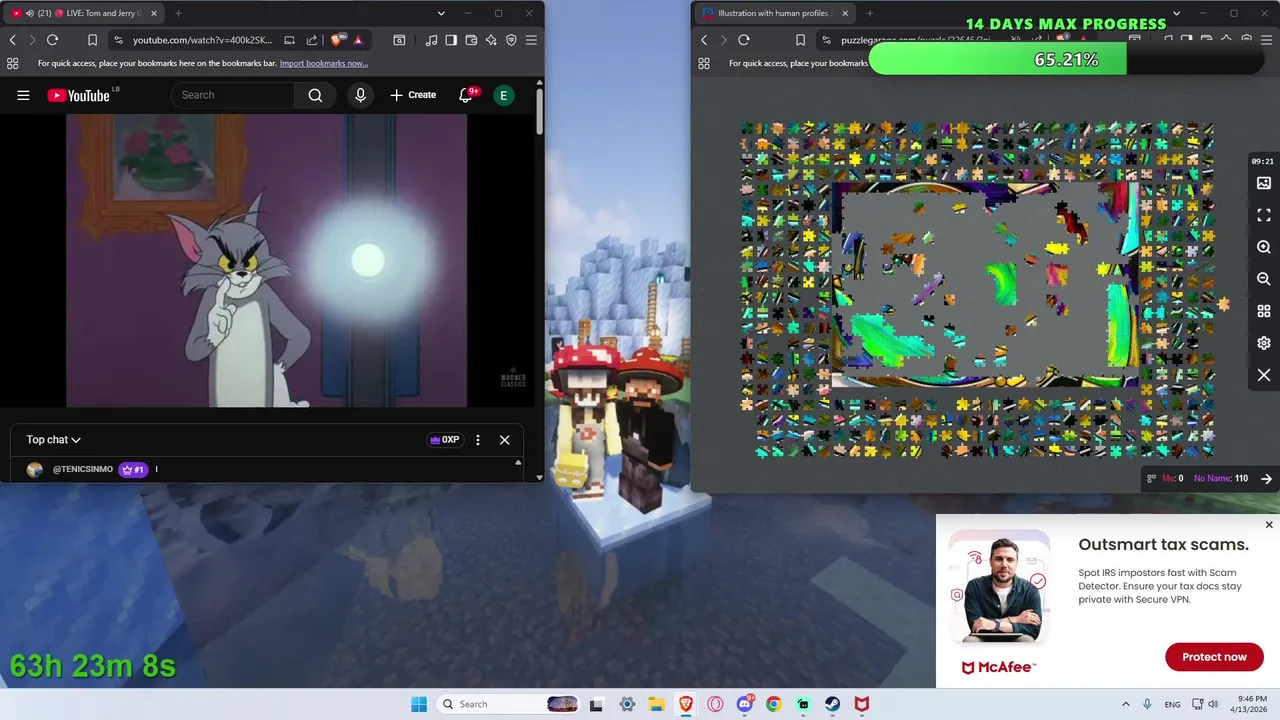Dismiss the McAfee ad popup

(1269, 525)
